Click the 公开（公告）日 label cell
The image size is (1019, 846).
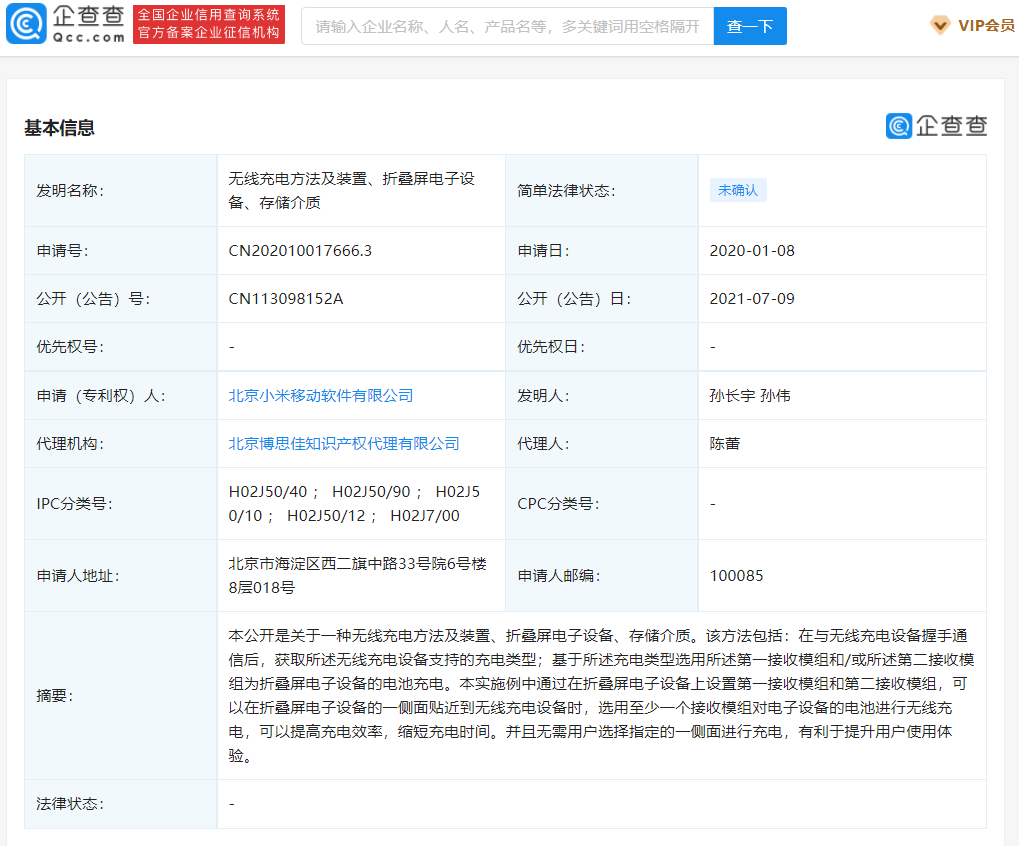(x=602, y=299)
